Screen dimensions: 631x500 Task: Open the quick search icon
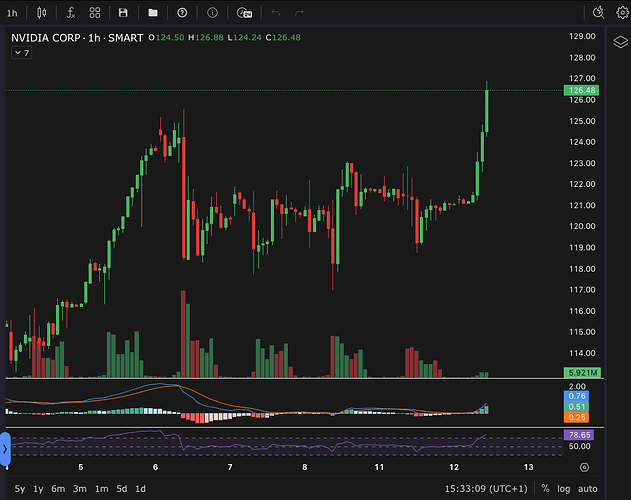click(x=599, y=12)
